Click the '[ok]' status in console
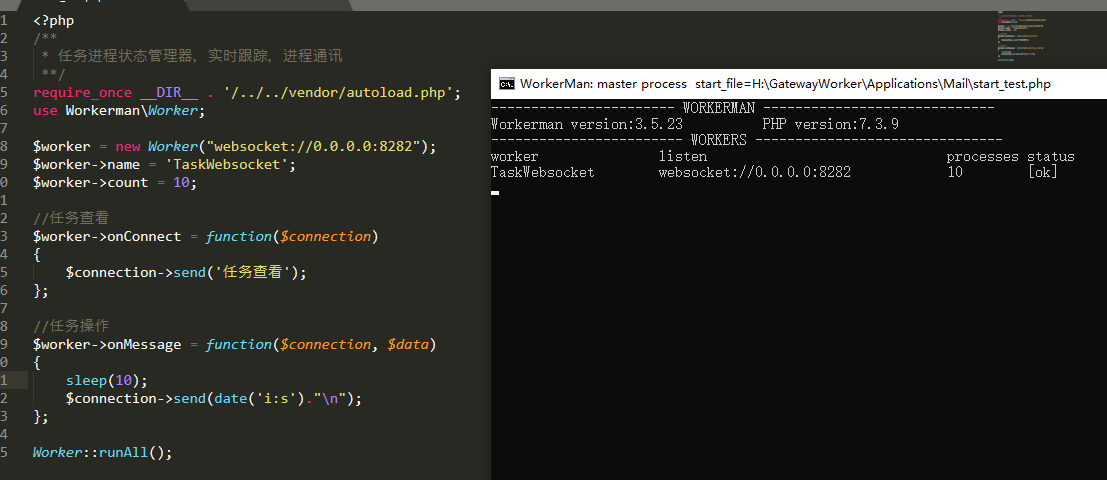The height and width of the screenshot is (480, 1107). coord(1043,172)
